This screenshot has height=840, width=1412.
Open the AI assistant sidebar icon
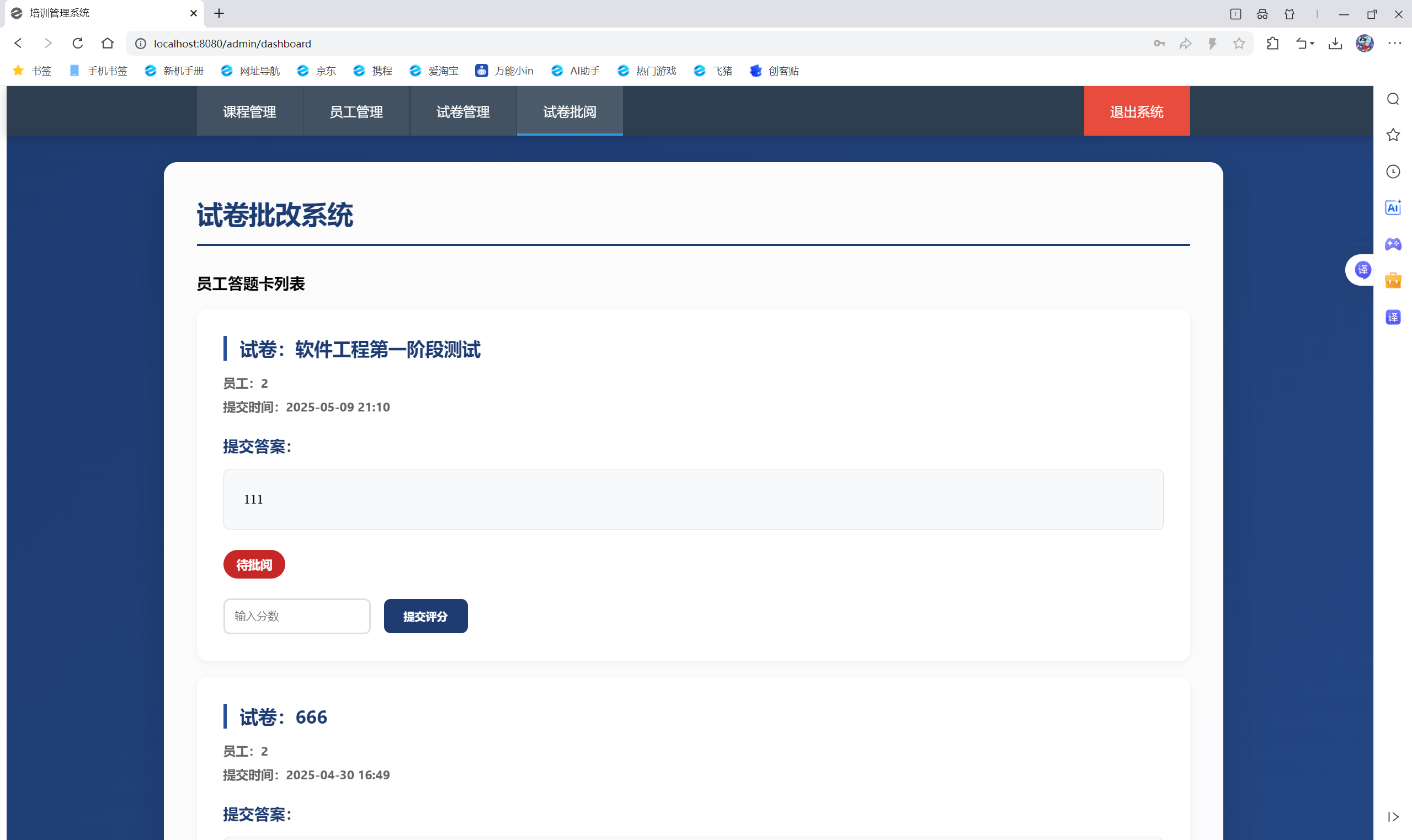pyautogui.click(x=1393, y=208)
